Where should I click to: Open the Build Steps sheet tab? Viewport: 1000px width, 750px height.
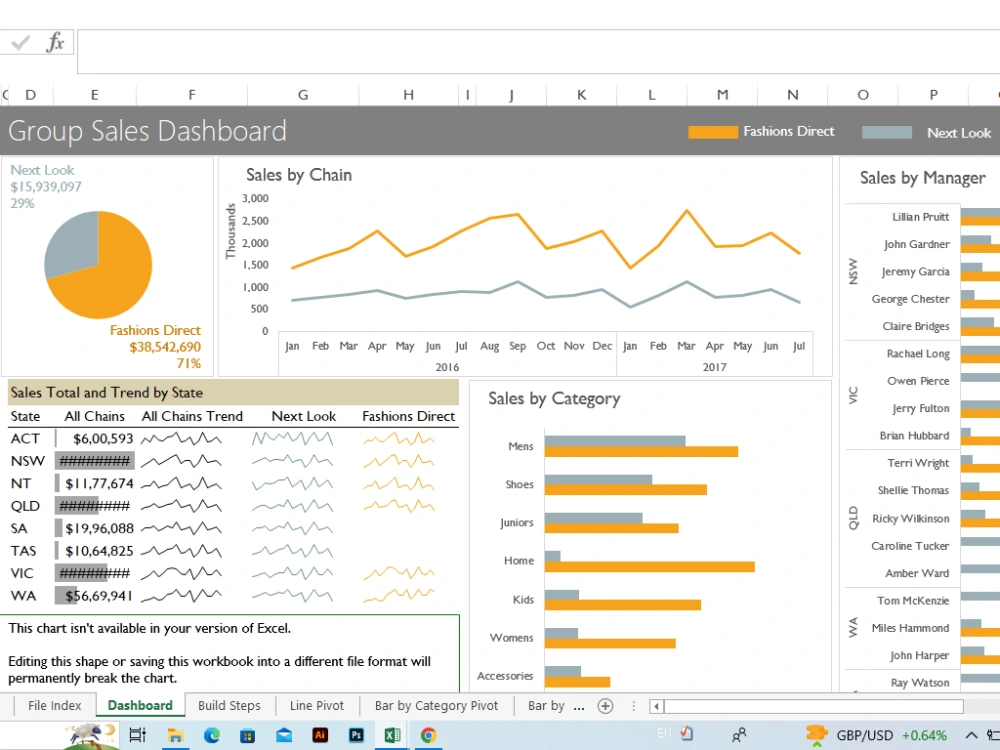[x=229, y=705]
